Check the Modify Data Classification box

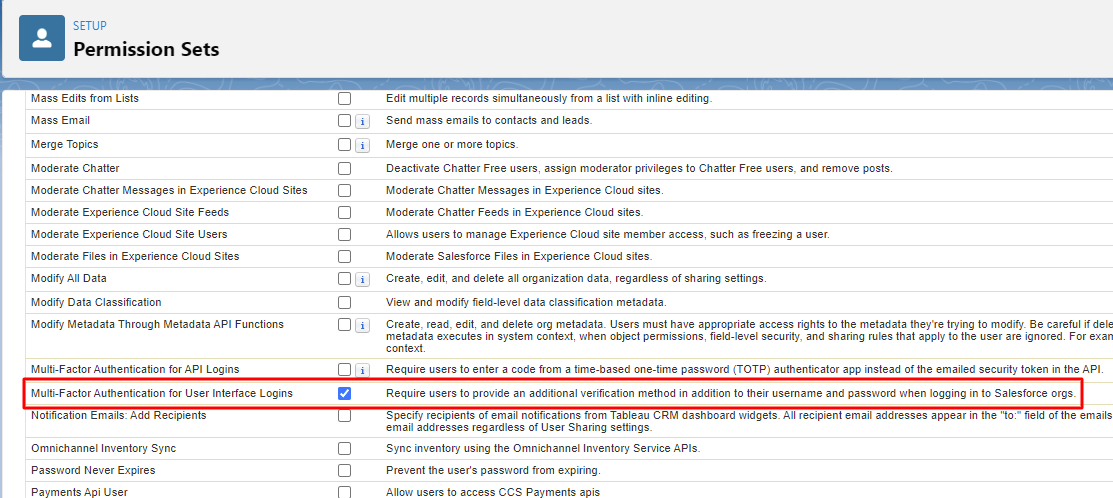click(344, 303)
